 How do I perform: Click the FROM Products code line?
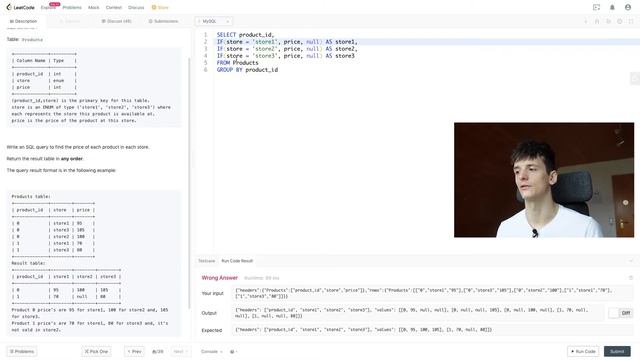(238, 63)
